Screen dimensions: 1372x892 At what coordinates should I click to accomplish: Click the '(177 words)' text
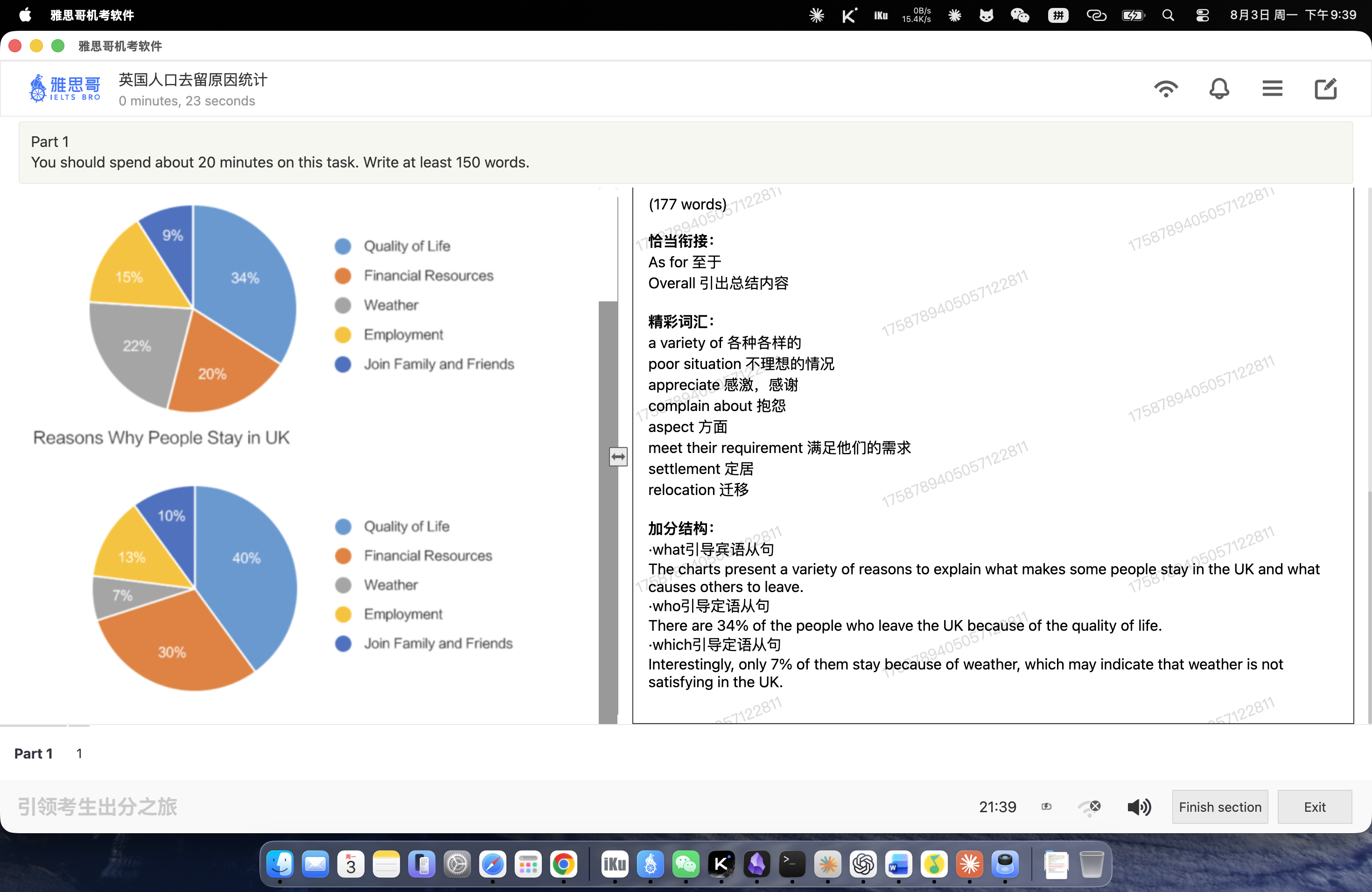coord(687,204)
